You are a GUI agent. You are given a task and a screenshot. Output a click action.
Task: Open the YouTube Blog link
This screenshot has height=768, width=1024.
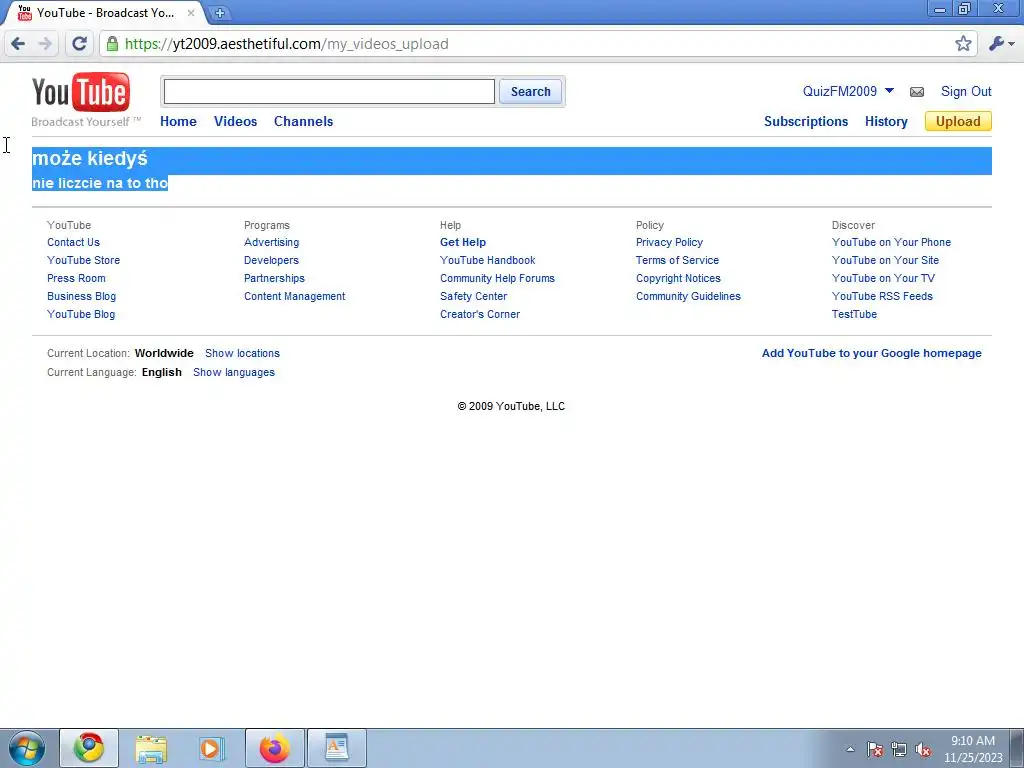click(x=81, y=314)
